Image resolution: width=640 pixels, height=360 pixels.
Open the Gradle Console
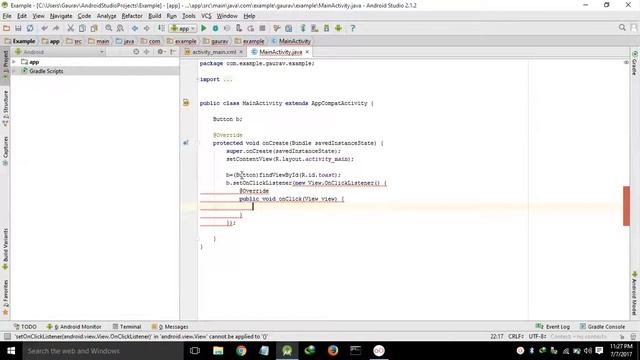602,327
